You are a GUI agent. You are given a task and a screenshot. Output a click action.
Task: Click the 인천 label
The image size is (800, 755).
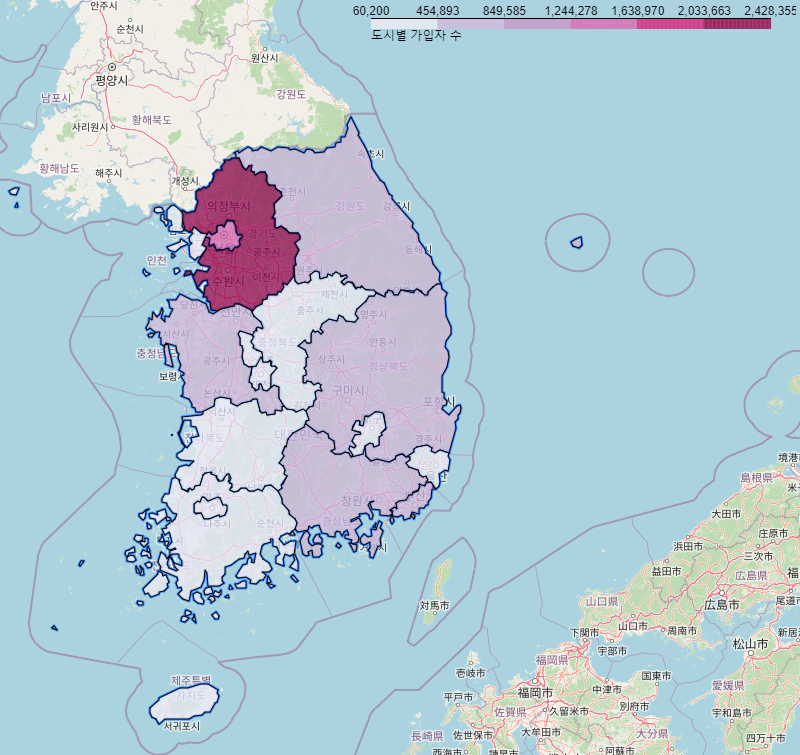point(157,260)
